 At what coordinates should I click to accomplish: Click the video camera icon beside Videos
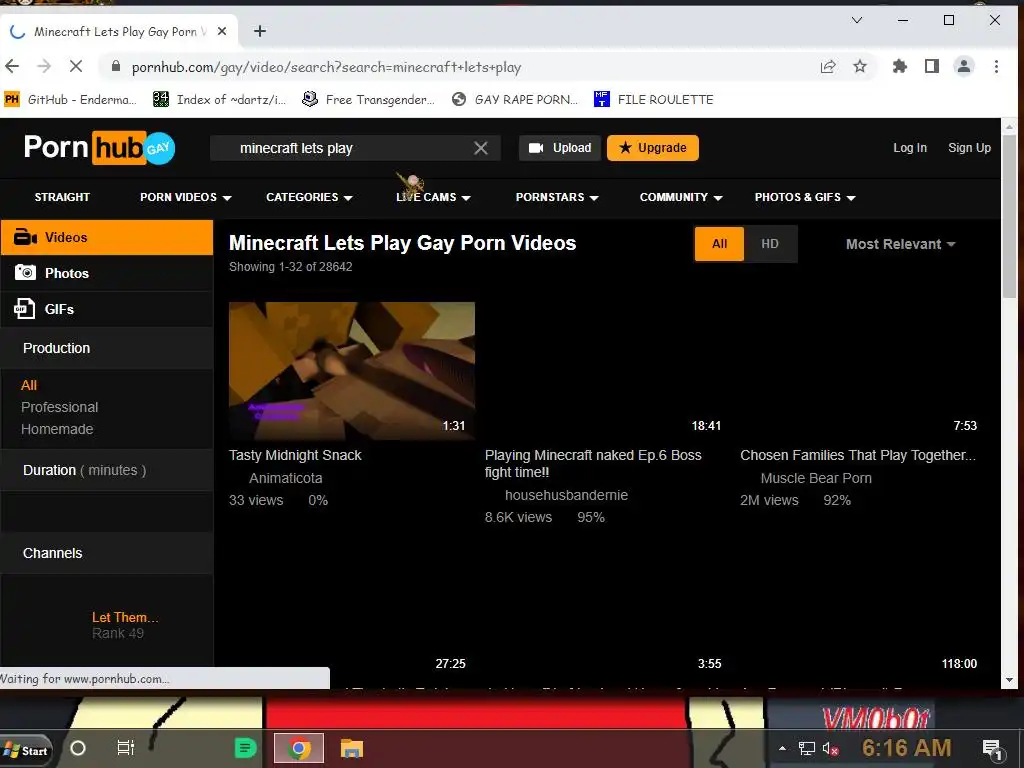pyautogui.click(x=25, y=237)
